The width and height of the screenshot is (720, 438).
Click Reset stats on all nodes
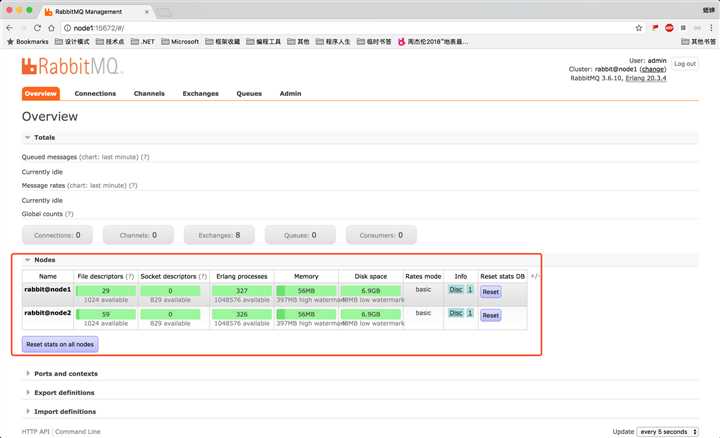60,344
